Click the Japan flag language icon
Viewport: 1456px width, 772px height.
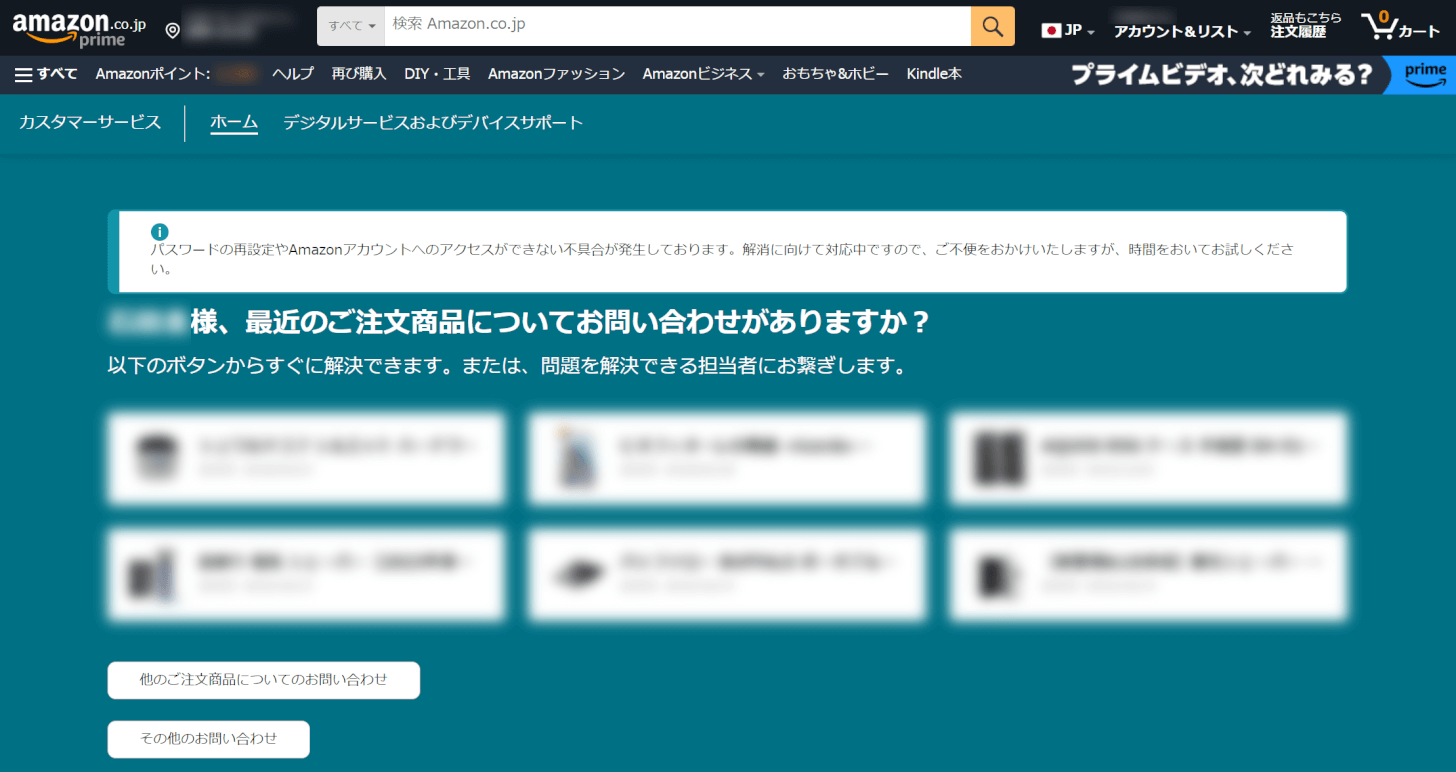click(x=1050, y=30)
